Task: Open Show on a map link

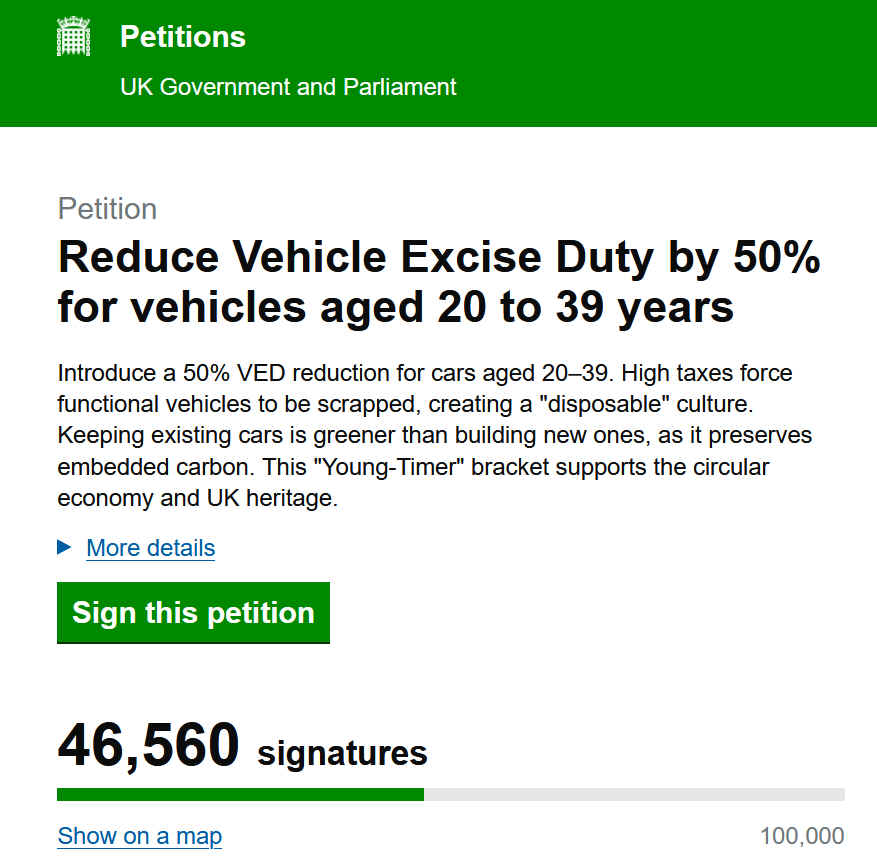Action: pyautogui.click(x=139, y=836)
